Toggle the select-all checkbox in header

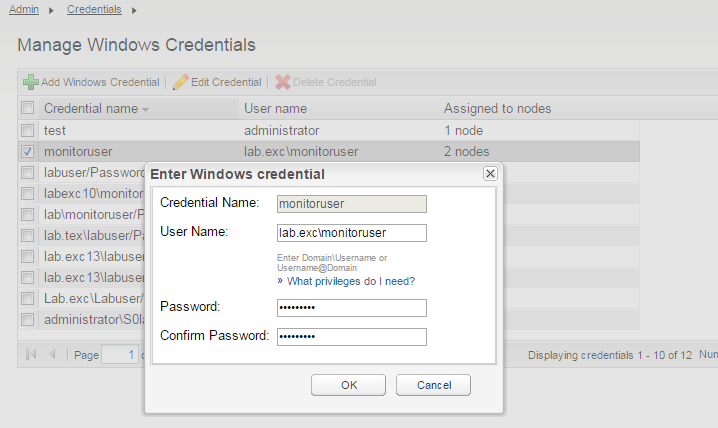27,108
